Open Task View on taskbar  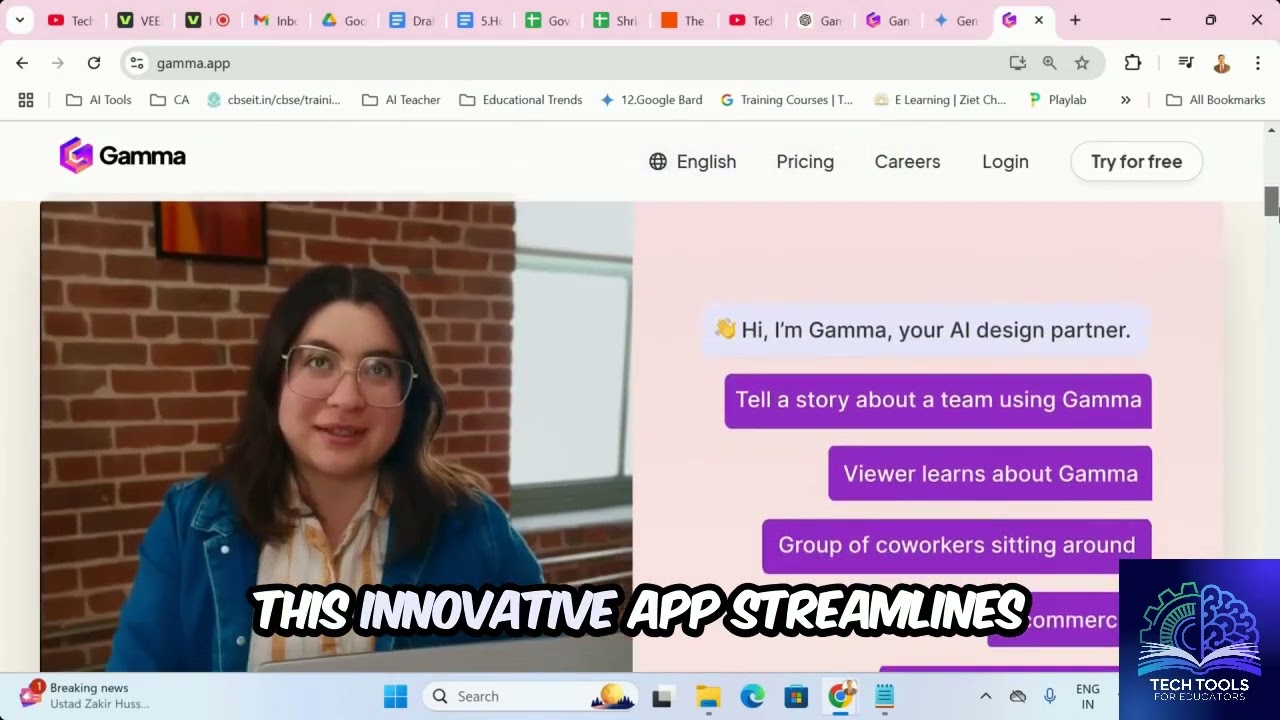coord(662,697)
